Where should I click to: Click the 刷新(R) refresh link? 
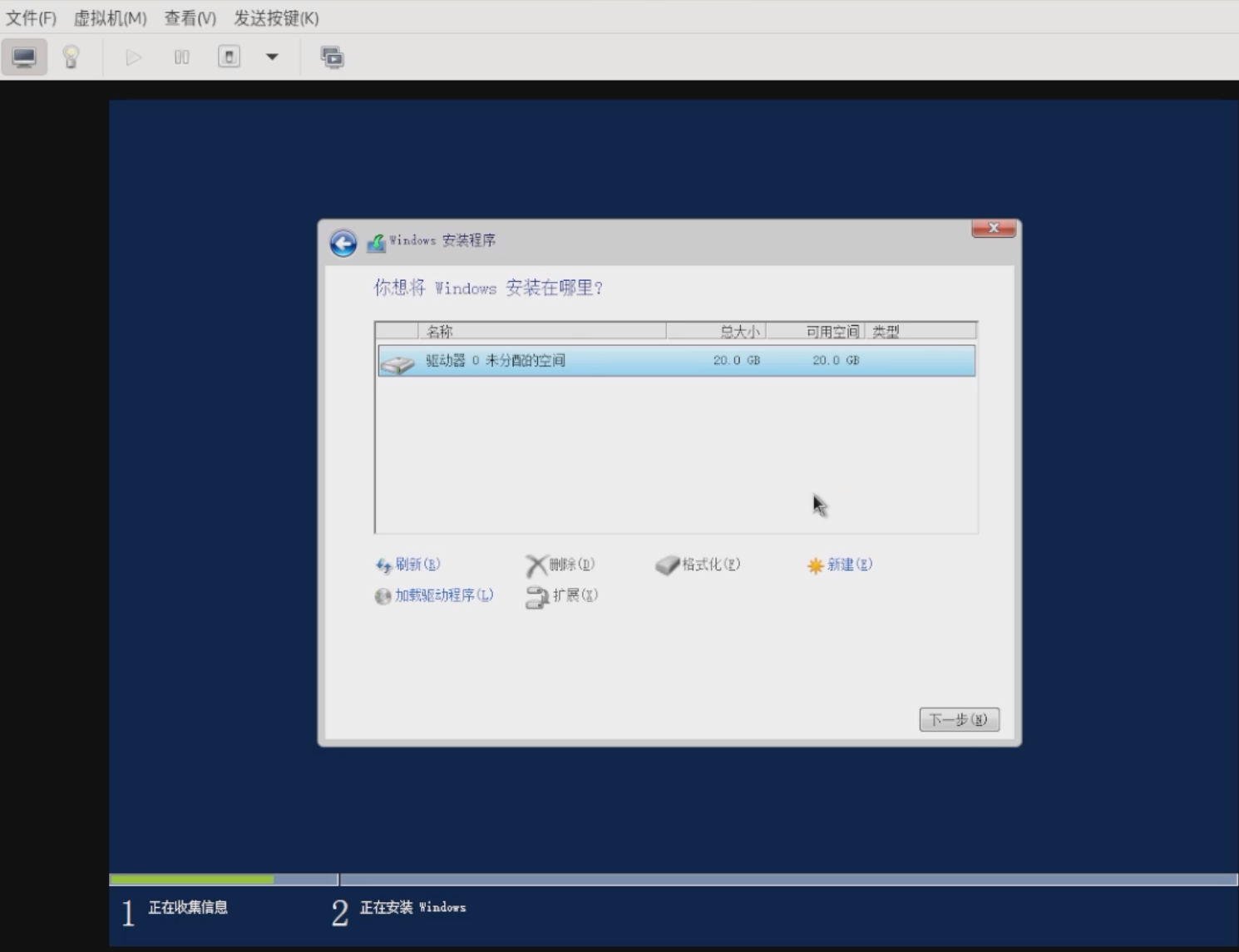(x=417, y=565)
